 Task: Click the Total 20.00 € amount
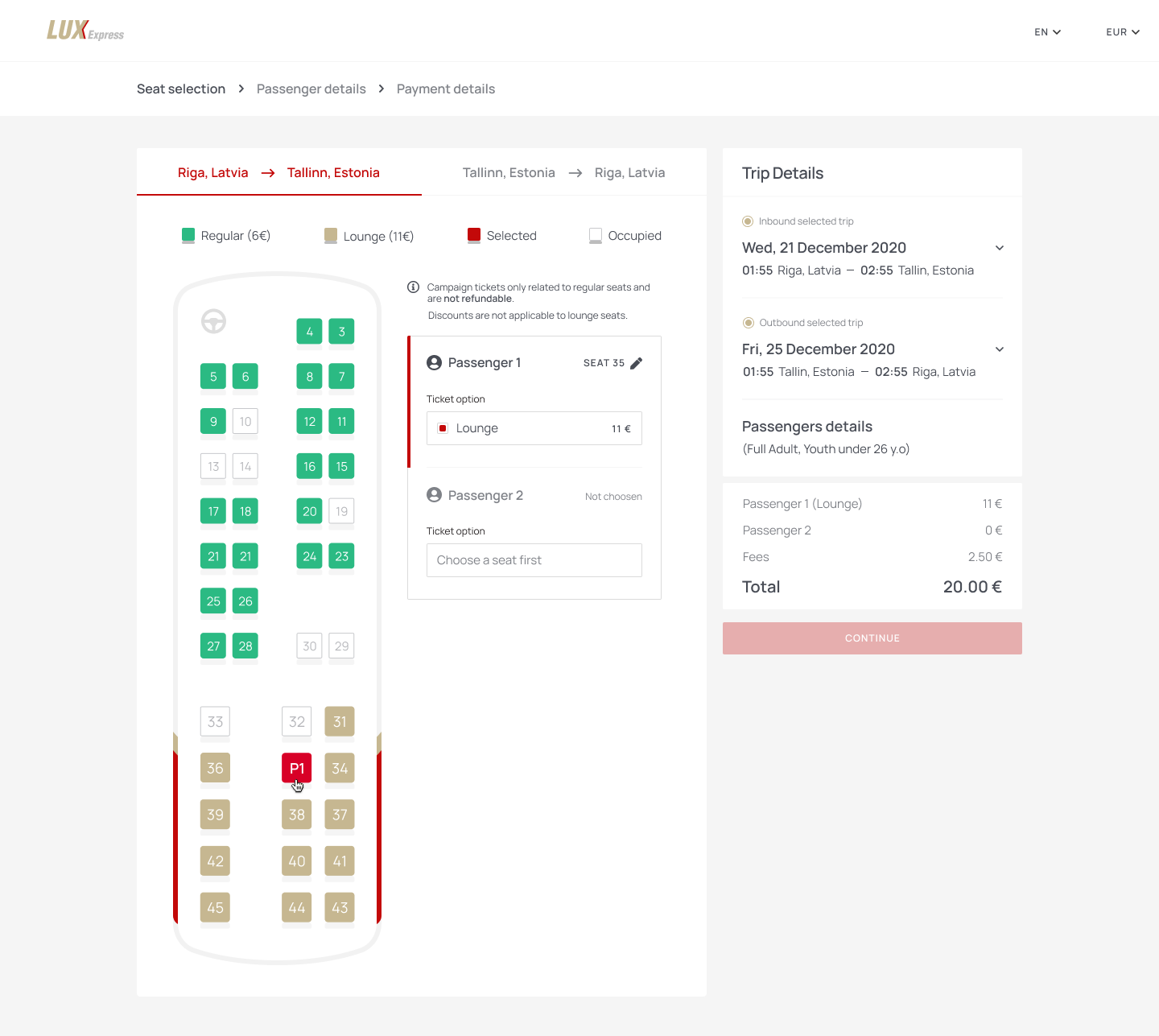pyautogui.click(x=972, y=587)
